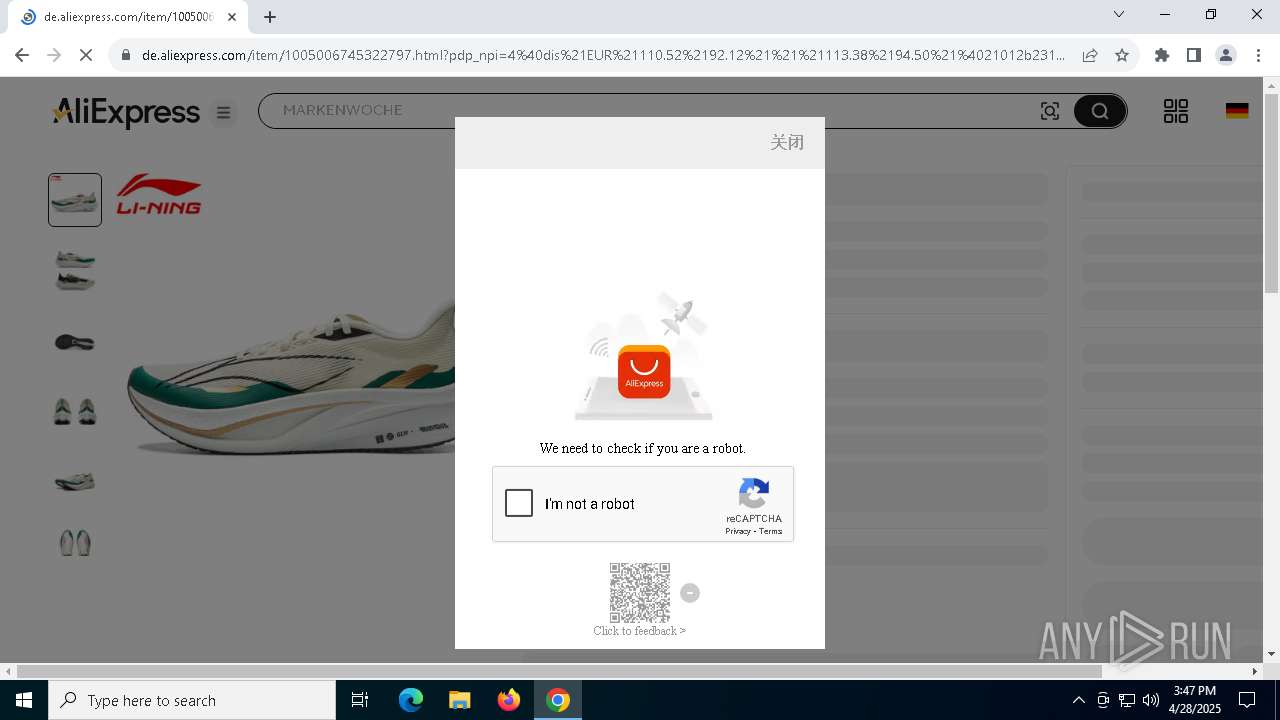Open the network icon in tray

(x=1127, y=700)
